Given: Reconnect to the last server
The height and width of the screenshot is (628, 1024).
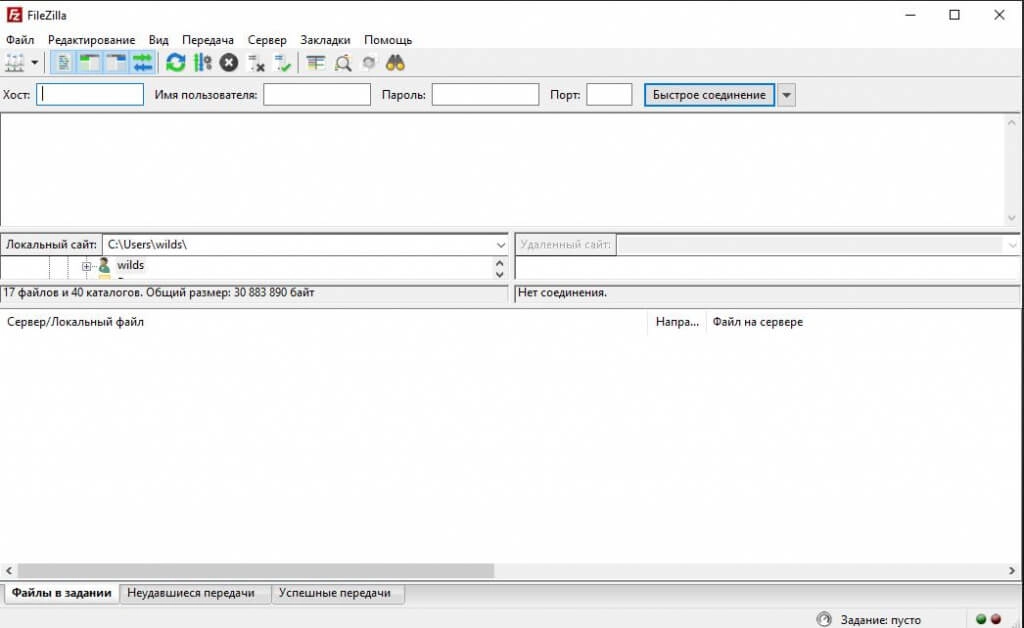Looking at the screenshot, I should (282, 63).
